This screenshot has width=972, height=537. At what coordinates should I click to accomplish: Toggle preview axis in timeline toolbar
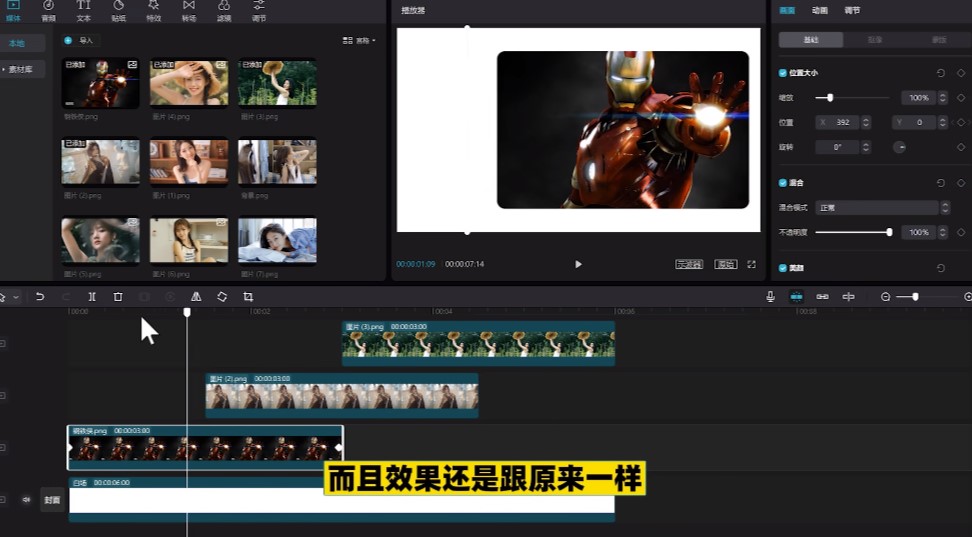point(848,297)
